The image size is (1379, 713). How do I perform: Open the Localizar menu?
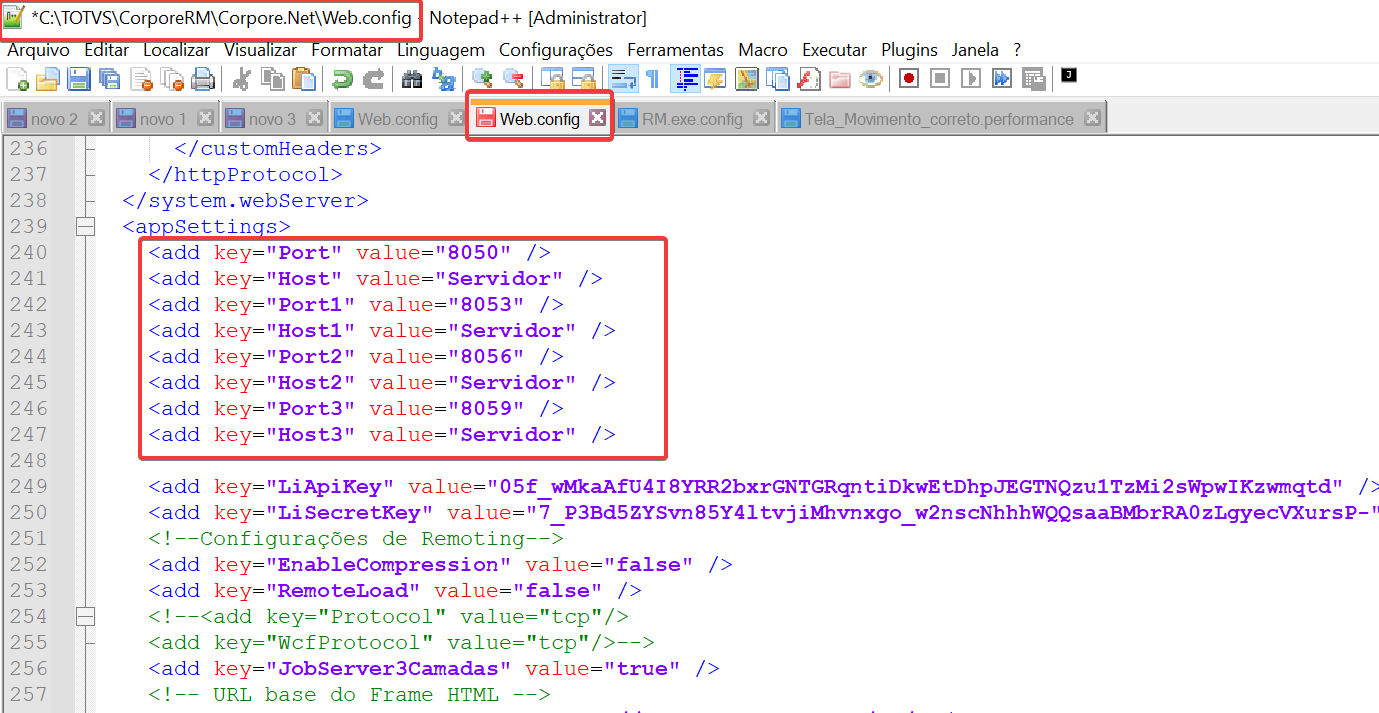177,49
